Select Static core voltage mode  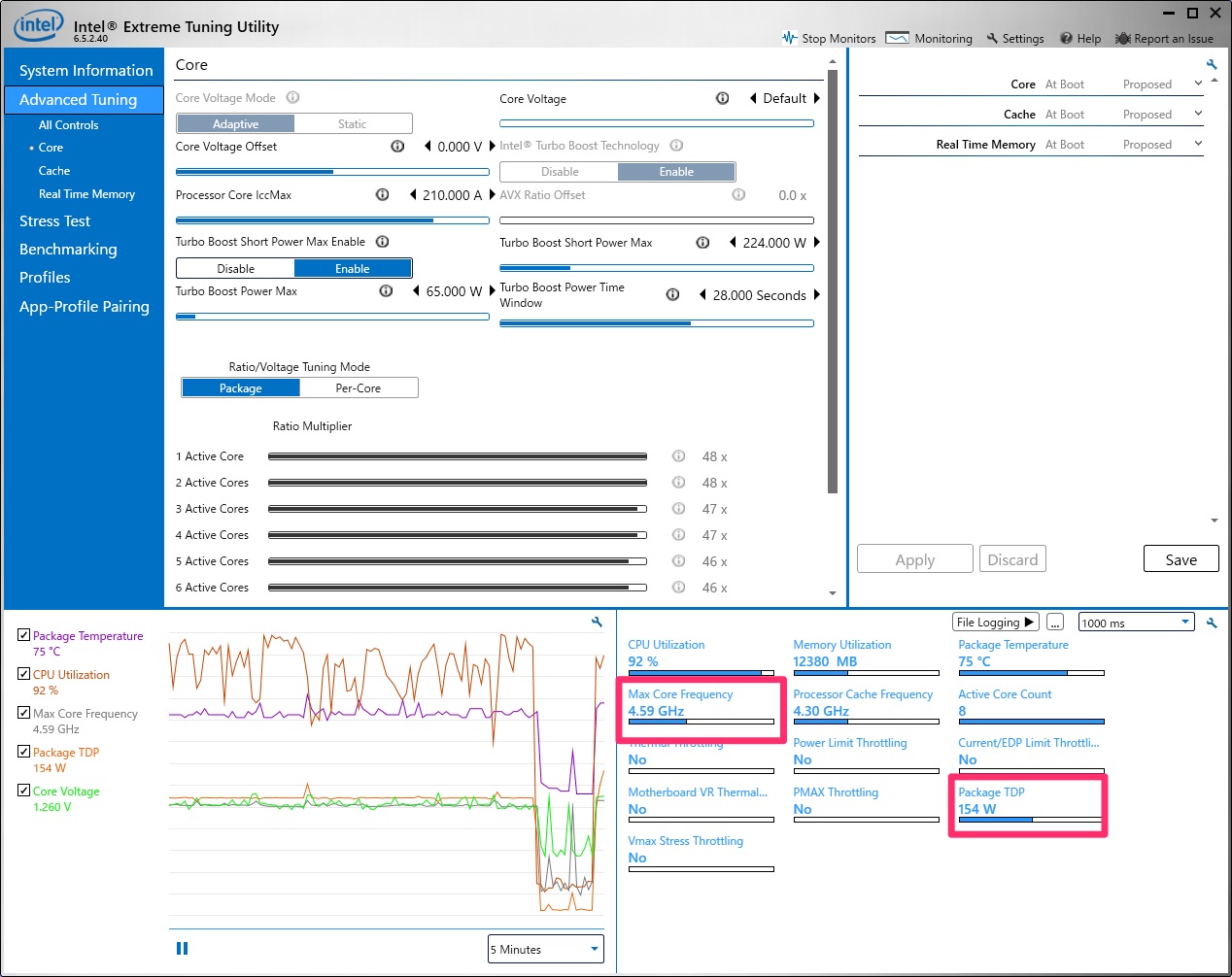pyautogui.click(x=353, y=124)
